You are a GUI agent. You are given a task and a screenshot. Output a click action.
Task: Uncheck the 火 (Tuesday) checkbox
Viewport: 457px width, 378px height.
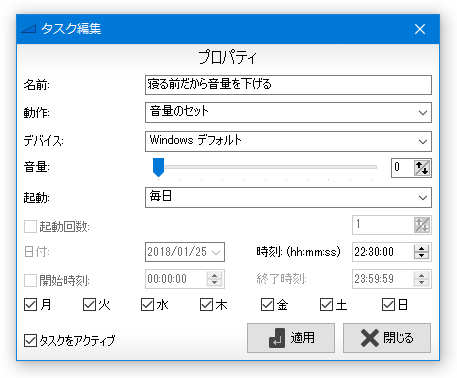[89, 305]
